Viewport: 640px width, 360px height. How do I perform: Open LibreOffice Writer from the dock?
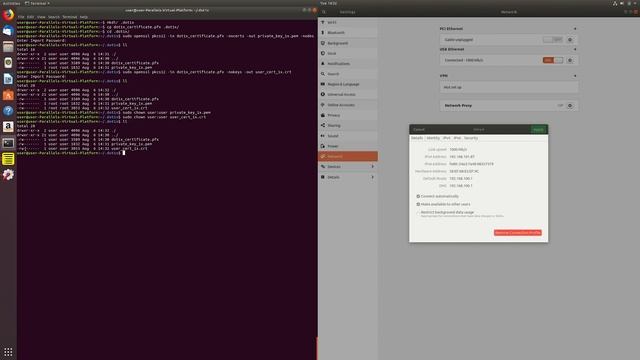click(x=8, y=79)
